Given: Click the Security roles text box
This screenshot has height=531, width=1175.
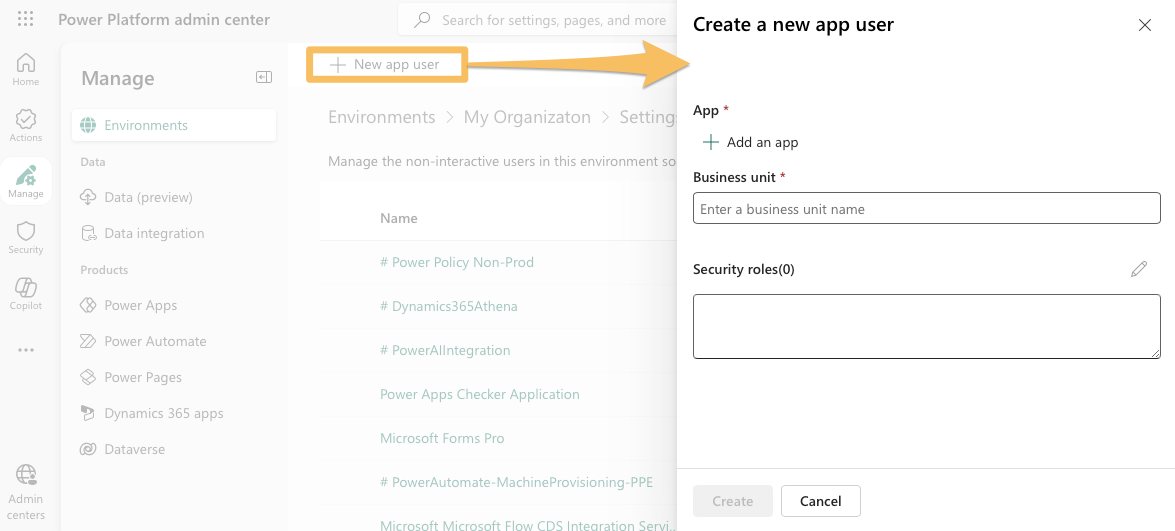Looking at the screenshot, I should pos(926,326).
